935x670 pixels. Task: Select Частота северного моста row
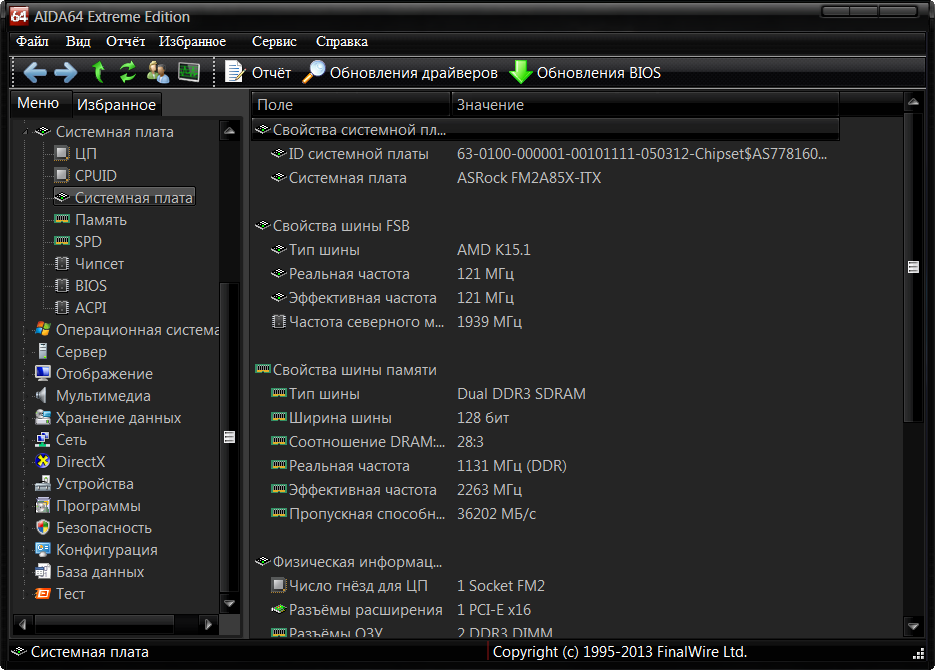click(546, 322)
